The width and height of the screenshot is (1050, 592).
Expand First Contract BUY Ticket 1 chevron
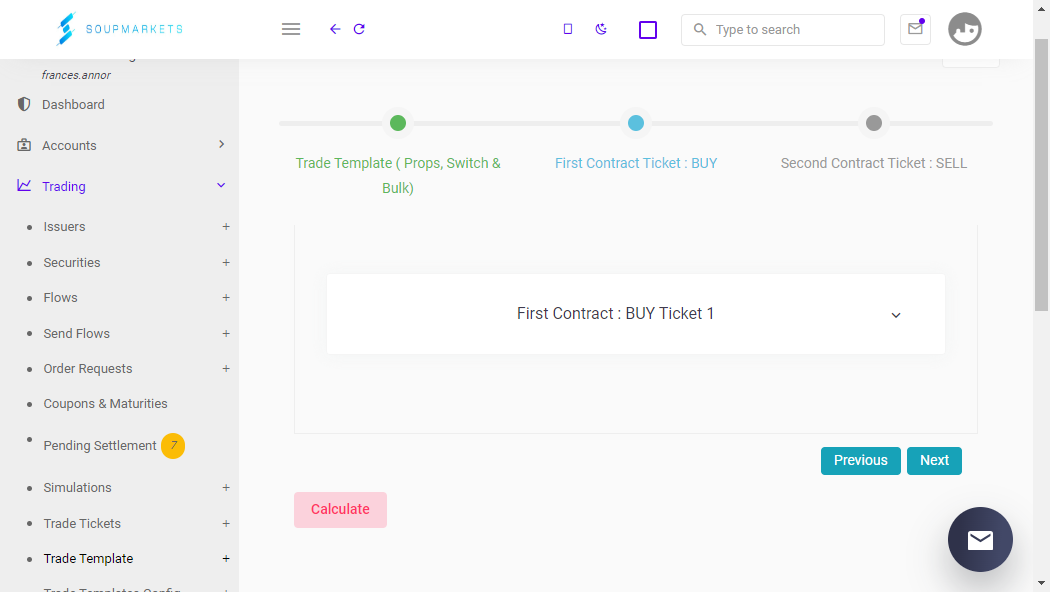tap(896, 315)
